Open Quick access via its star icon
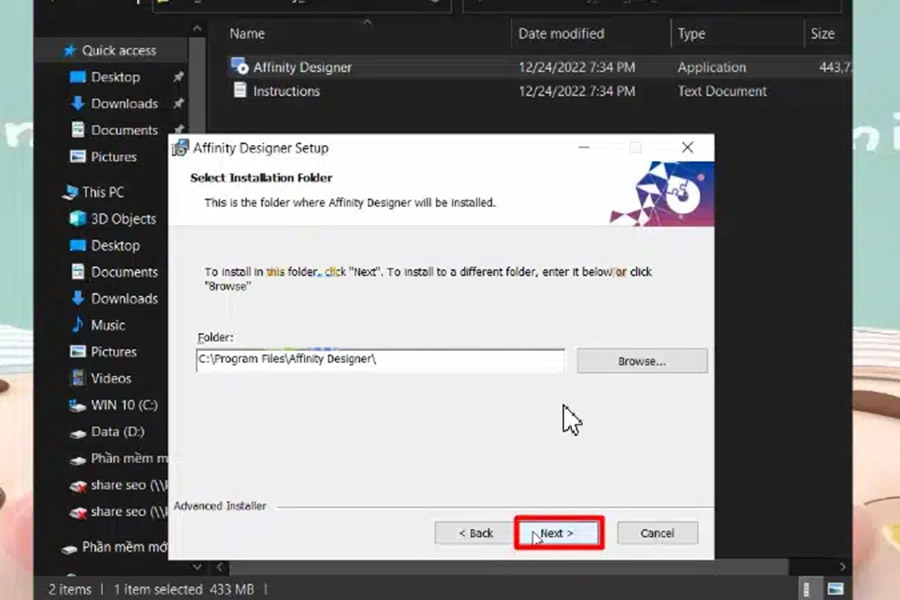The image size is (900, 600). (69, 51)
